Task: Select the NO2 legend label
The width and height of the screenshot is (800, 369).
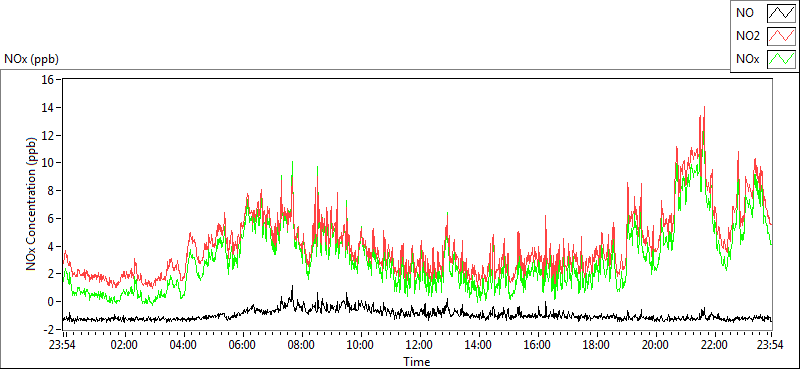Action: (x=746, y=36)
